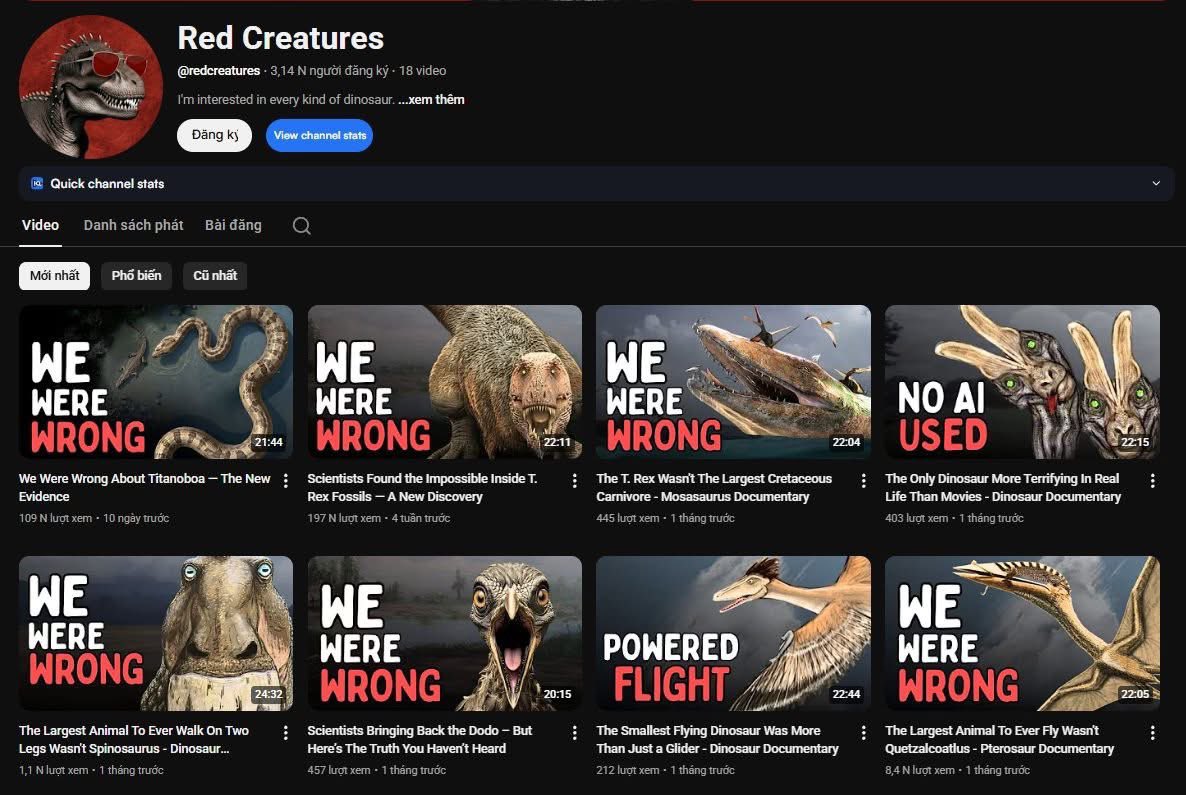Click the @redcreatures handle text
The width and height of the screenshot is (1186, 795).
point(219,70)
